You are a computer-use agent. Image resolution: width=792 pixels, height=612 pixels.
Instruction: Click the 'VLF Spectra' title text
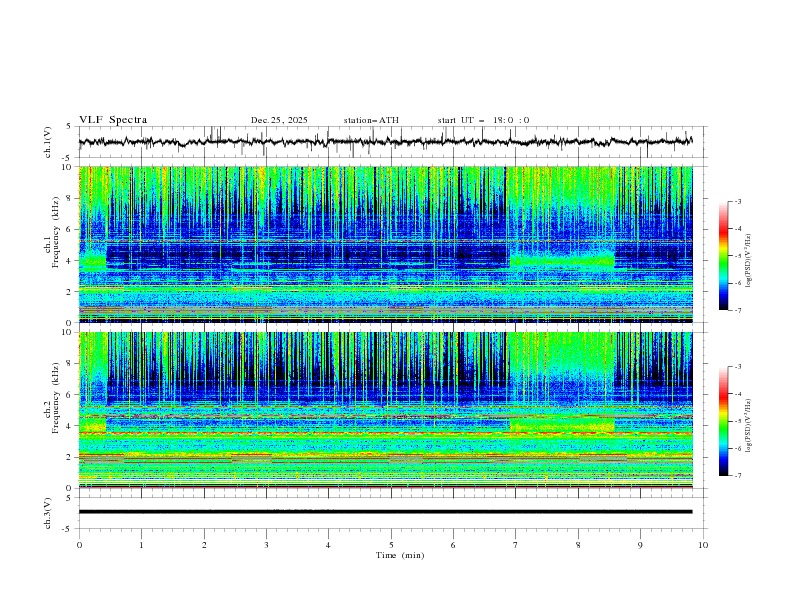coord(113,120)
